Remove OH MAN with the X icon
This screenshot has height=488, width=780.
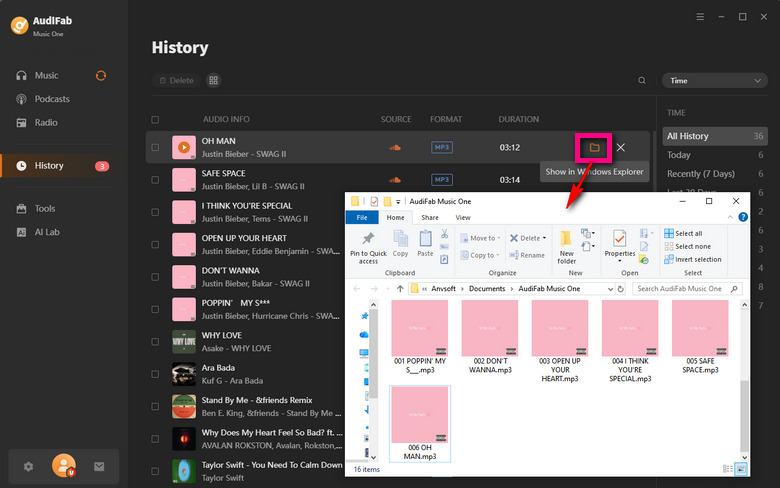(x=621, y=148)
